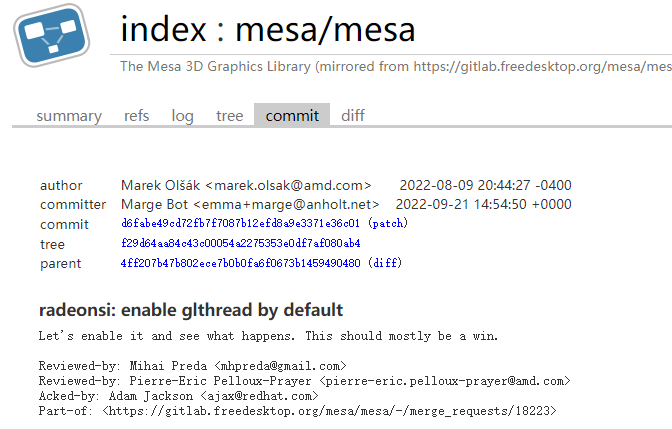672x429 pixels.
Task: Click author name Marek Olšák
Action: coord(160,185)
